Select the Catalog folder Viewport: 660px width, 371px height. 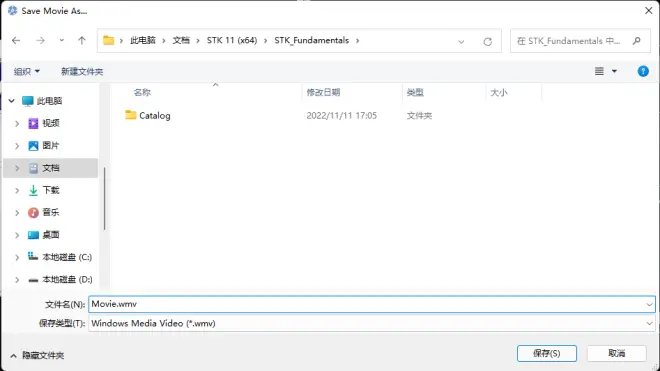click(148, 115)
